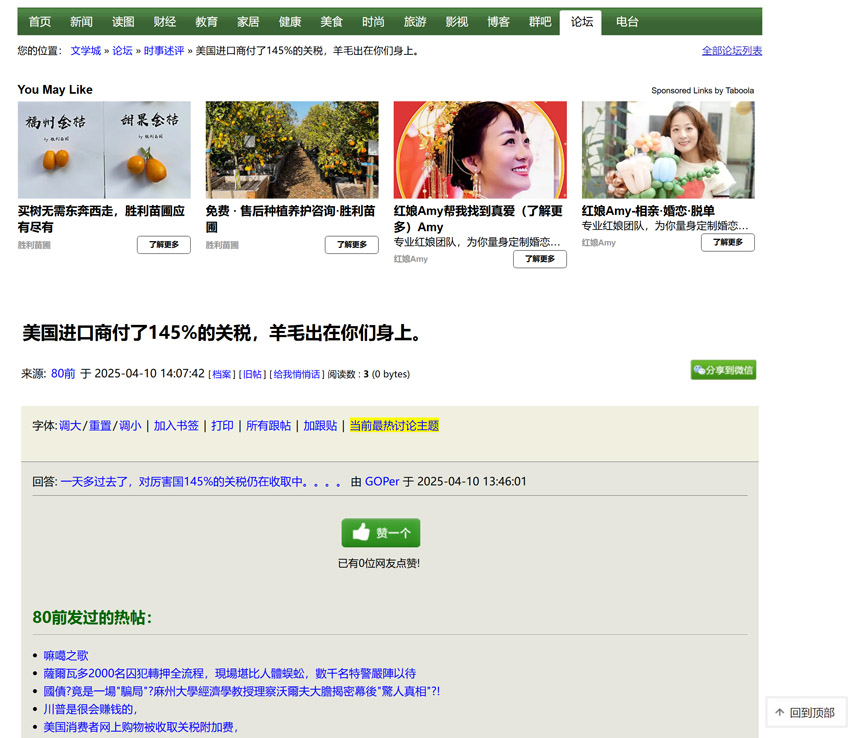The width and height of the screenshot is (864, 738).
Task: Go to 首页 in the top menu
Action: pyautogui.click(x=40, y=21)
